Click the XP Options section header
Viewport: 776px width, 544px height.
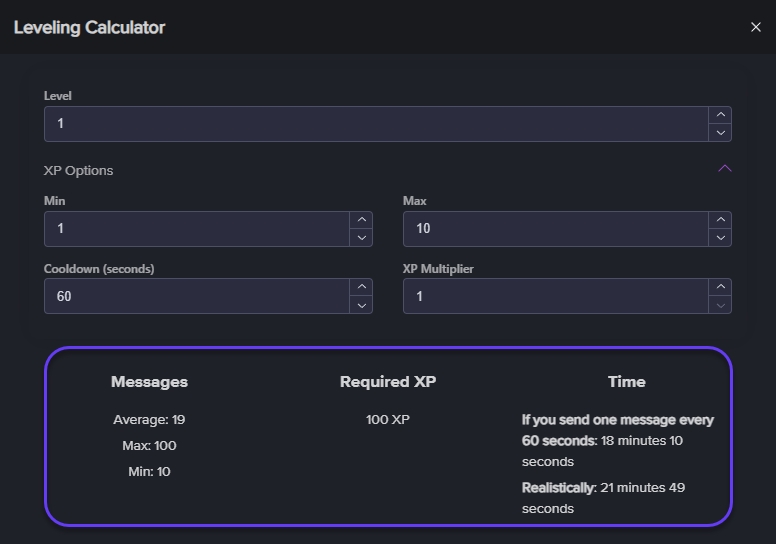(79, 170)
